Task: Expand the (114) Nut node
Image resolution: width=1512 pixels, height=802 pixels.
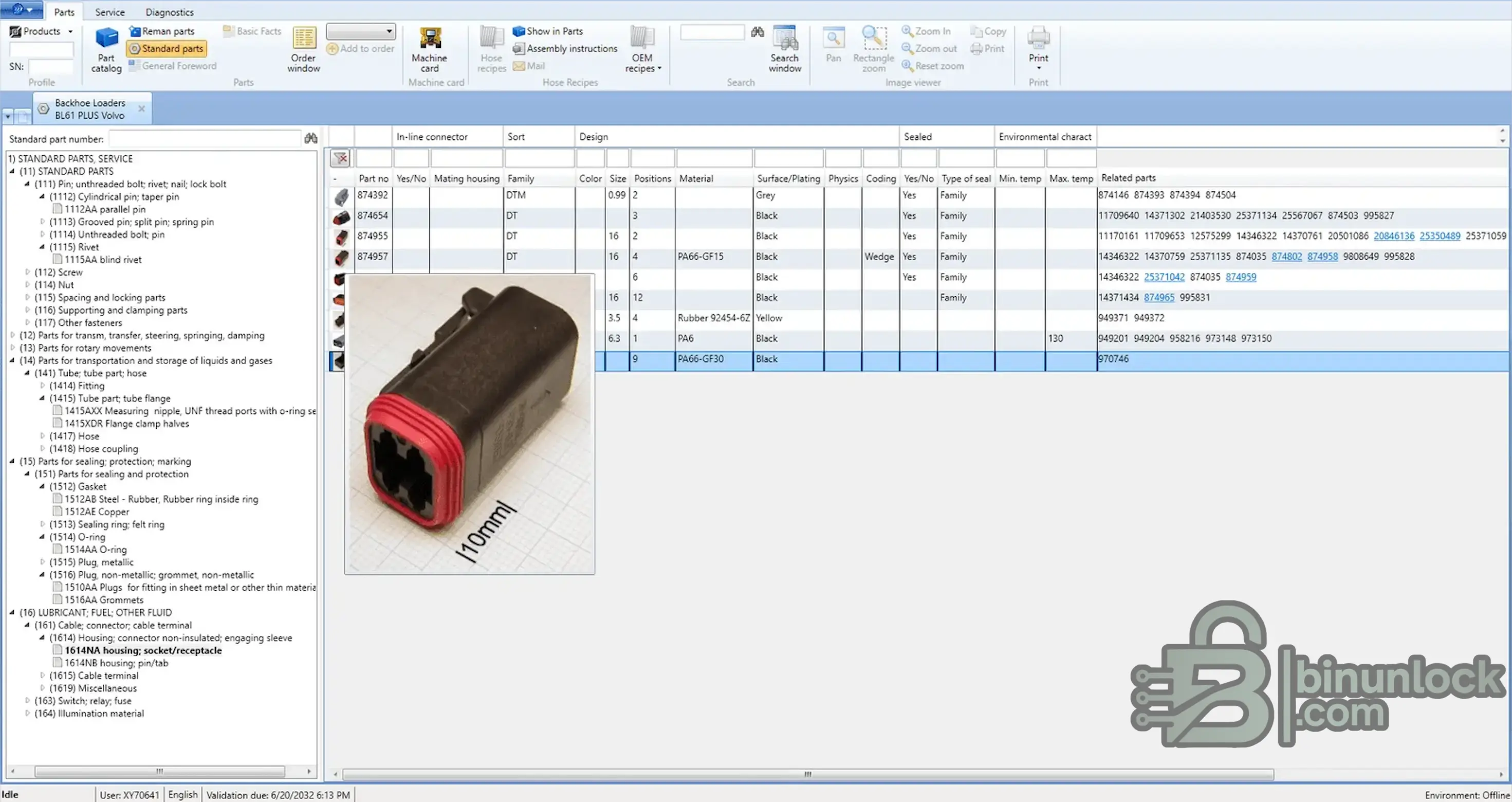Action: pos(27,285)
